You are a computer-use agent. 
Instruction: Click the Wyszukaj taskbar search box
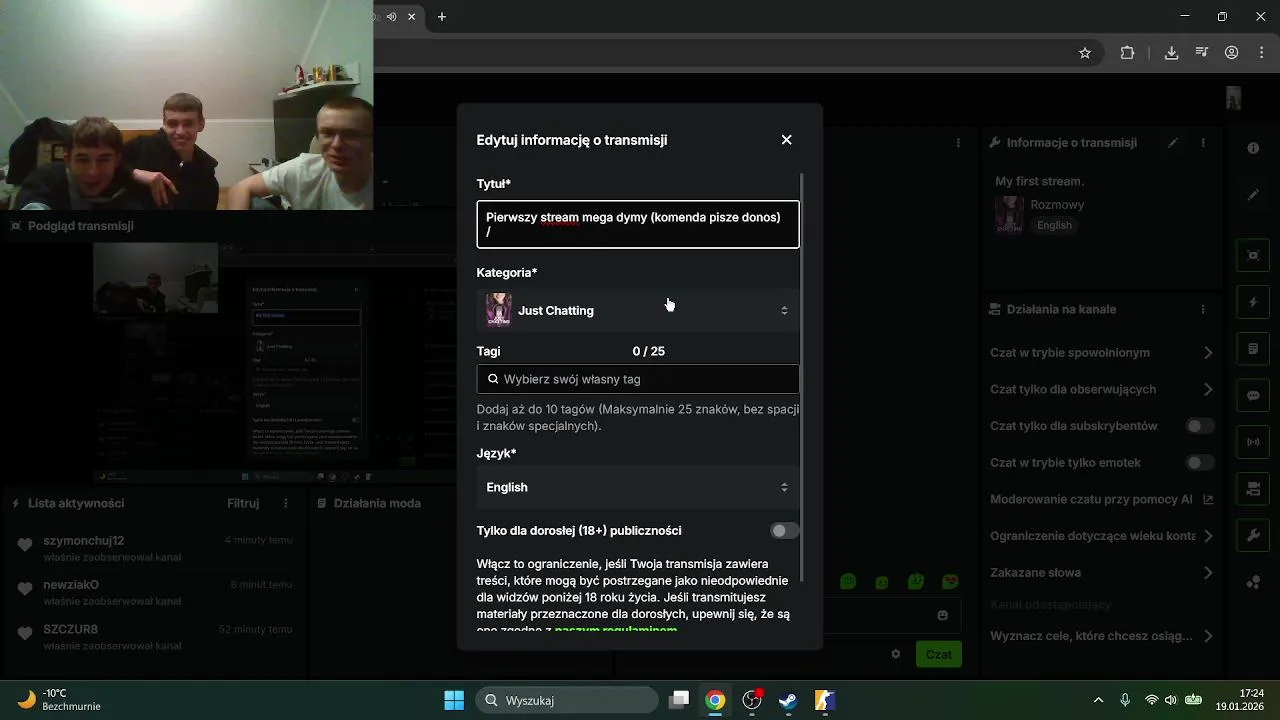point(566,700)
